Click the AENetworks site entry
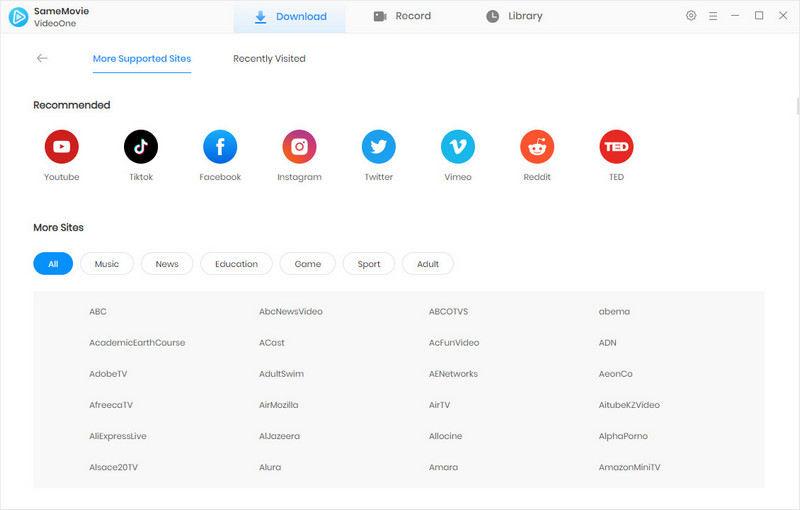Image resolution: width=800 pixels, height=510 pixels. click(454, 374)
